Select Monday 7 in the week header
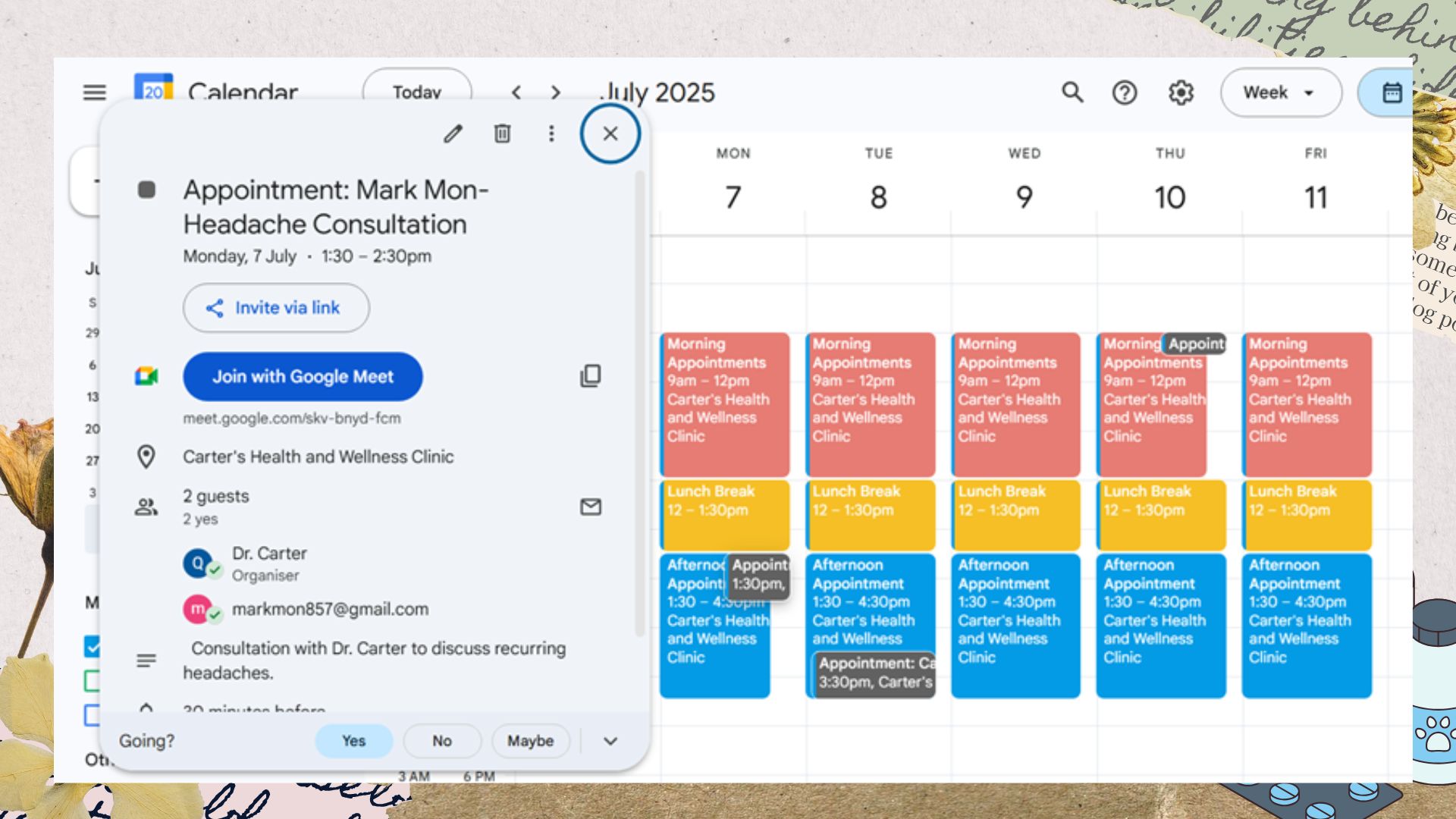Image resolution: width=1456 pixels, height=819 pixels. [733, 197]
